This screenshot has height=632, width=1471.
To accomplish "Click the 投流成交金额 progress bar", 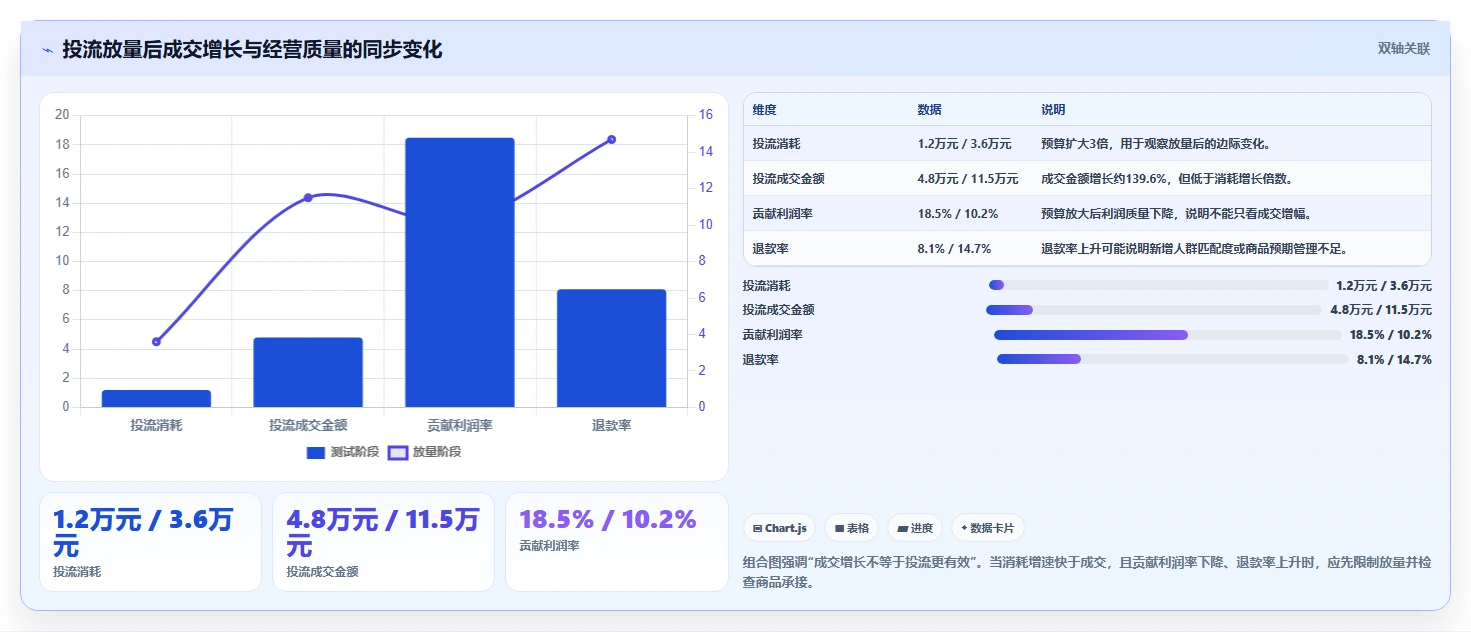I will point(1154,310).
